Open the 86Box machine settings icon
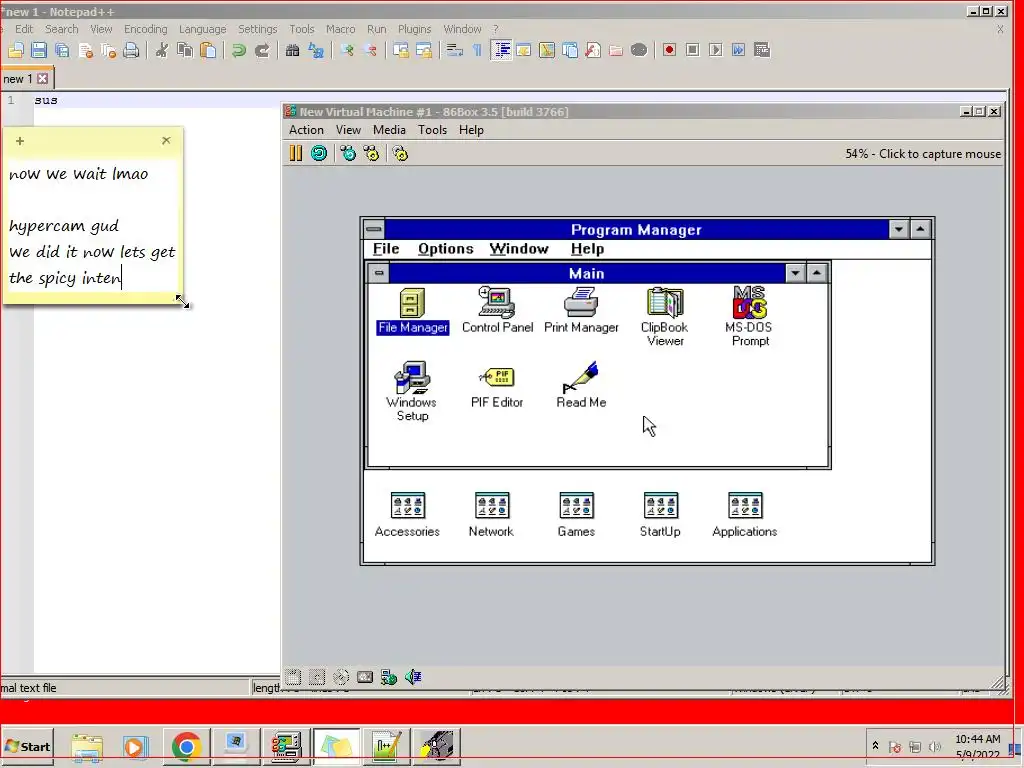The image size is (1024, 768). click(x=400, y=153)
